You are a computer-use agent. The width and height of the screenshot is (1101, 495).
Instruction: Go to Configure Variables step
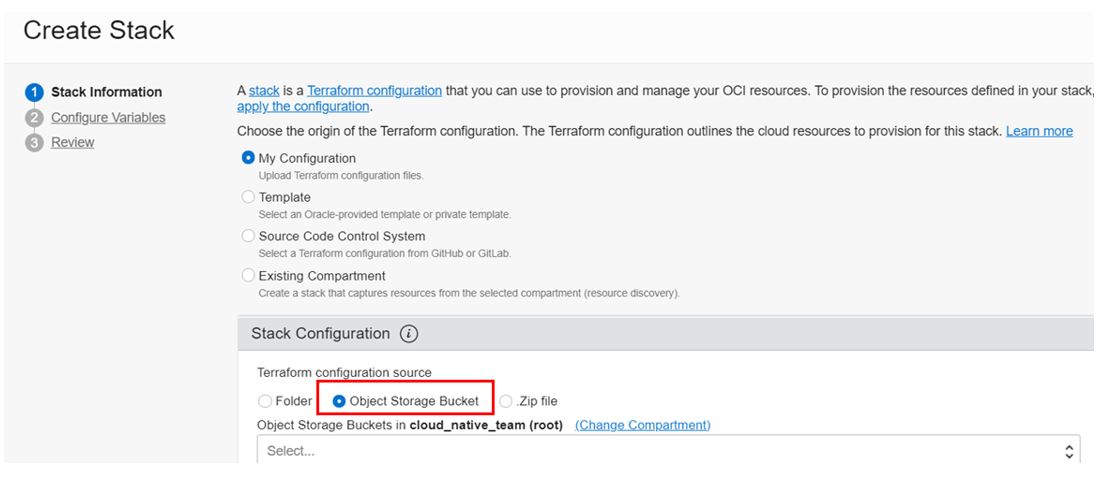click(x=108, y=118)
